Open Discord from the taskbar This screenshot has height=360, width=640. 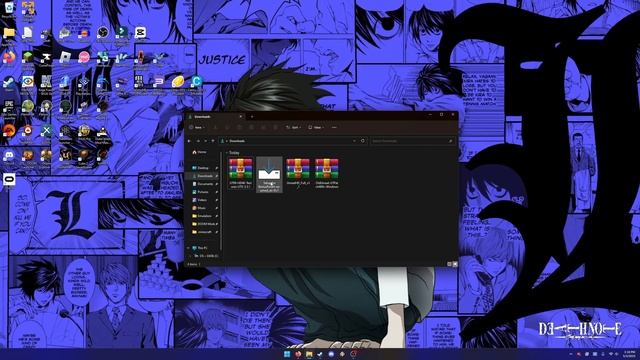point(331,354)
